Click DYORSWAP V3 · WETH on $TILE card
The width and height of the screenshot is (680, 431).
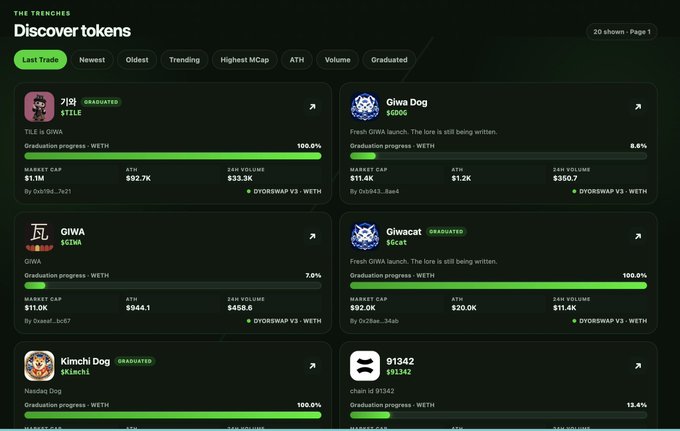284,191
